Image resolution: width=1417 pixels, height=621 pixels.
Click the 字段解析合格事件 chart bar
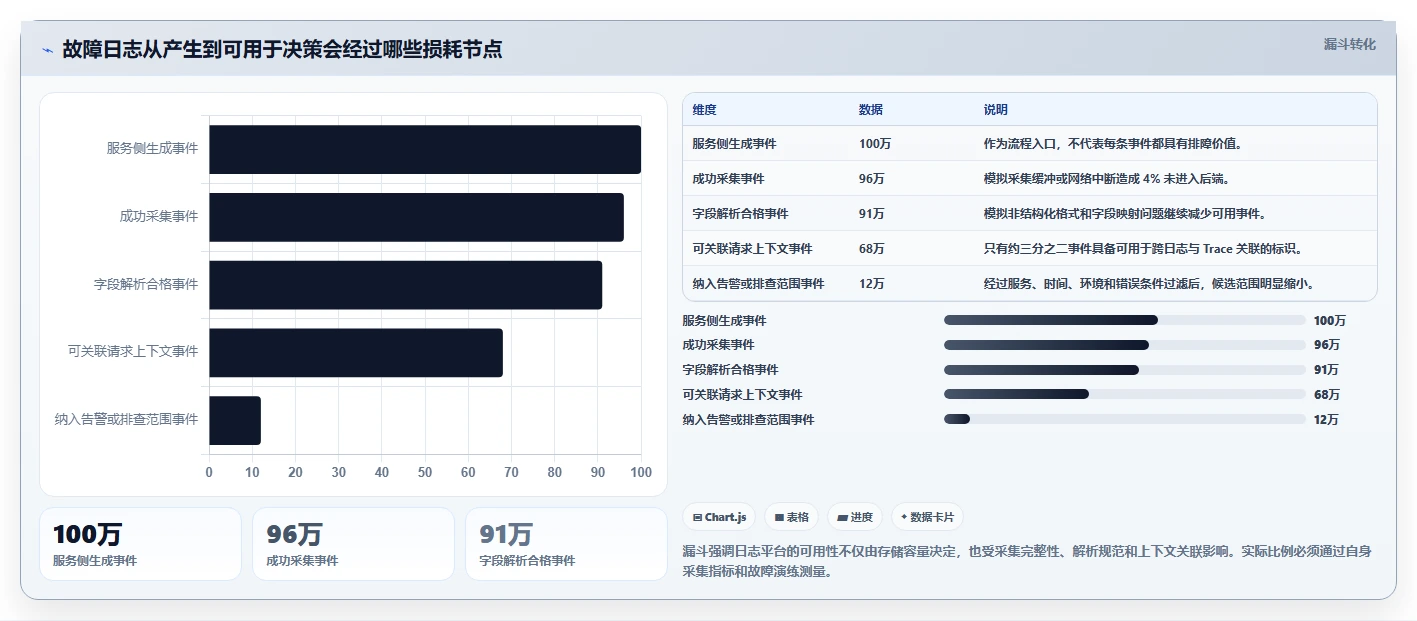pyautogui.click(x=405, y=285)
